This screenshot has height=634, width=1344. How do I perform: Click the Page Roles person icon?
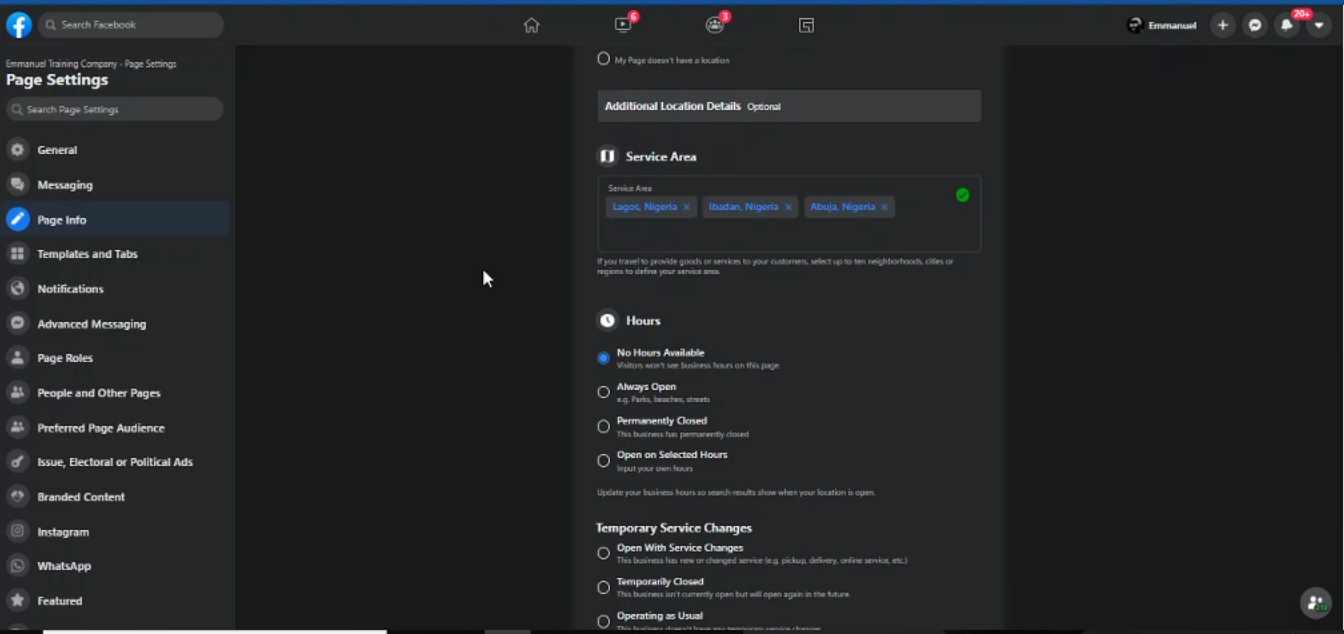tap(17, 358)
